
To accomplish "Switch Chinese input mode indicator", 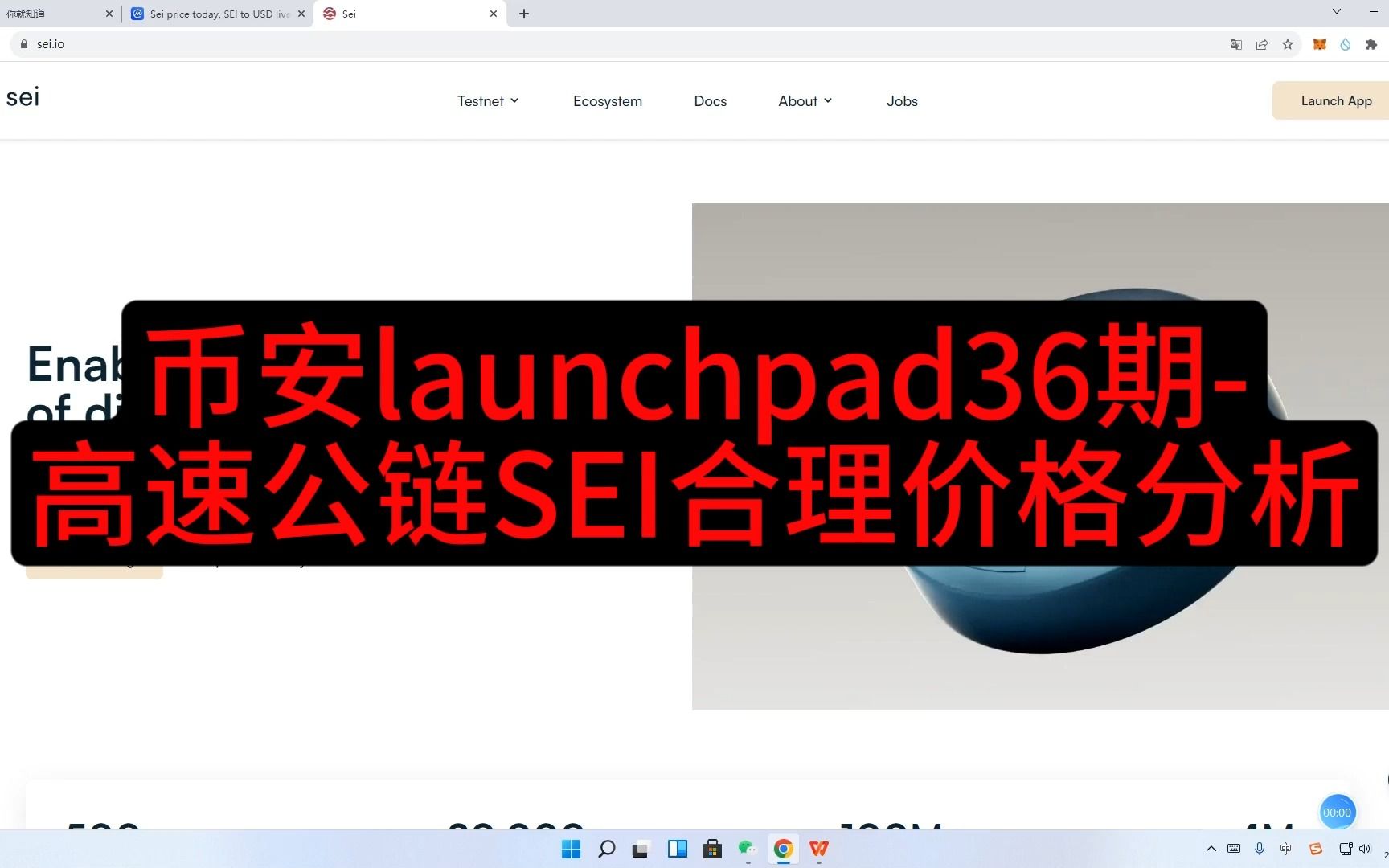I will tap(1286, 849).
